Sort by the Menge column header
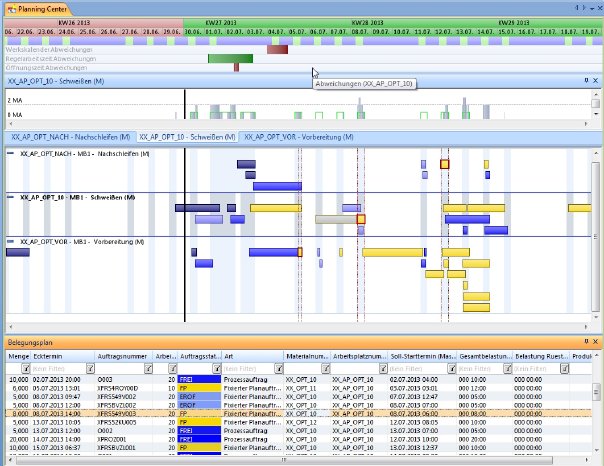Screen dimensions: 604x466 [x=18, y=357]
